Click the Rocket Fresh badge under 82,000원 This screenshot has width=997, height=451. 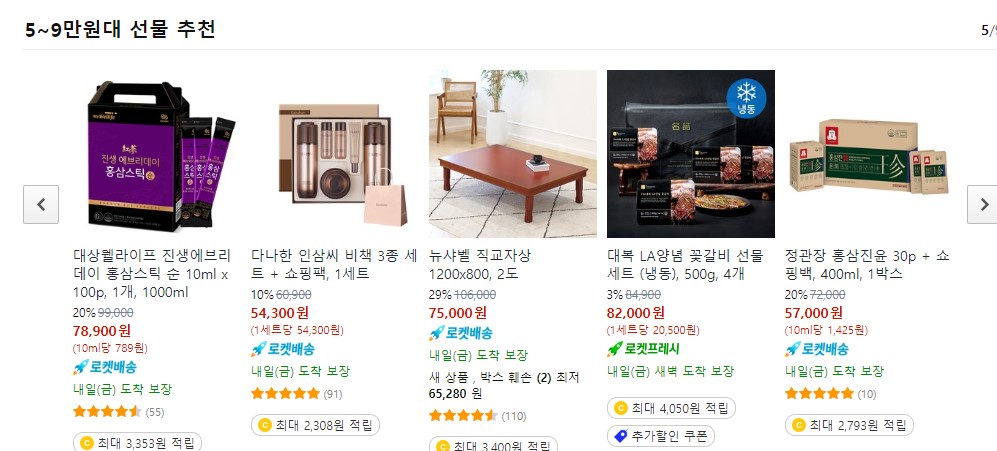pyautogui.click(x=643, y=349)
